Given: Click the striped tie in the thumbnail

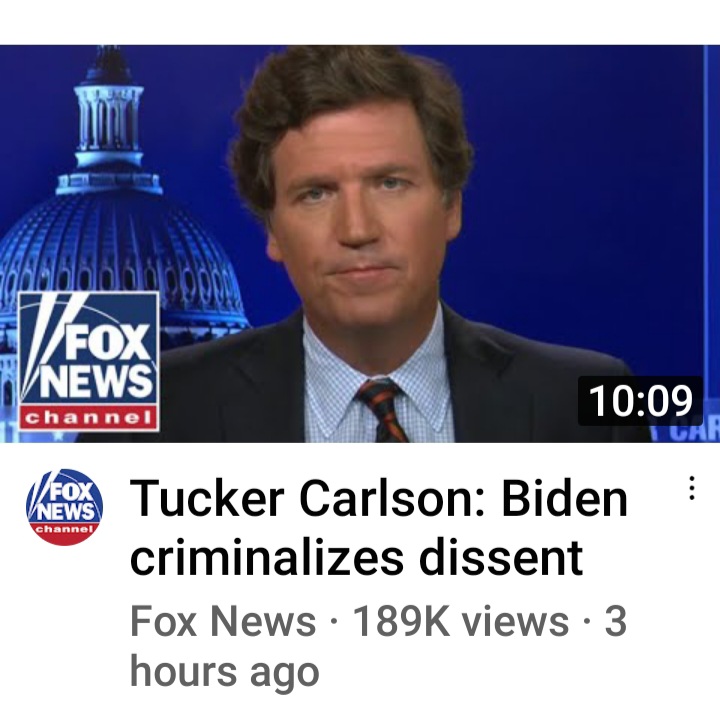Looking at the screenshot, I should [382, 410].
